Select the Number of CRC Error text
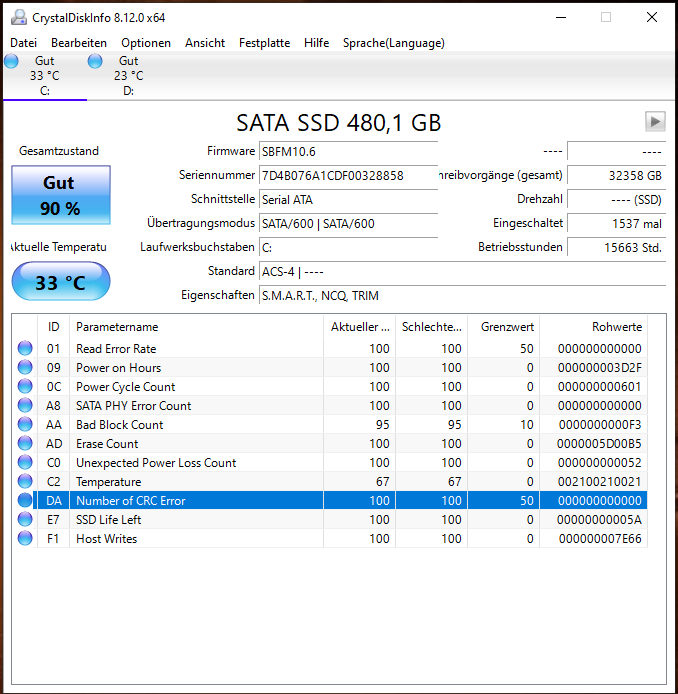 point(131,501)
